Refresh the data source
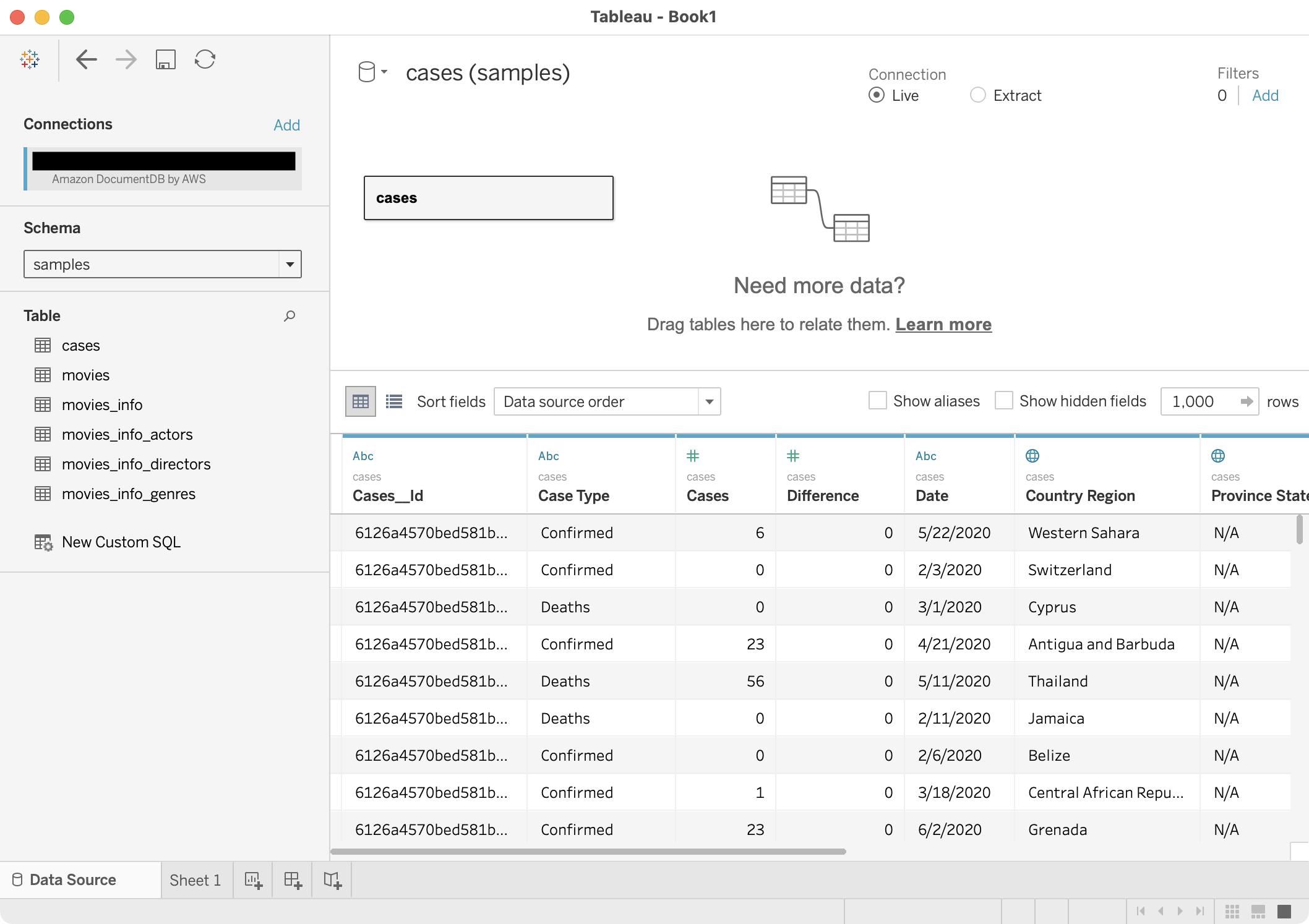 pyautogui.click(x=205, y=59)
